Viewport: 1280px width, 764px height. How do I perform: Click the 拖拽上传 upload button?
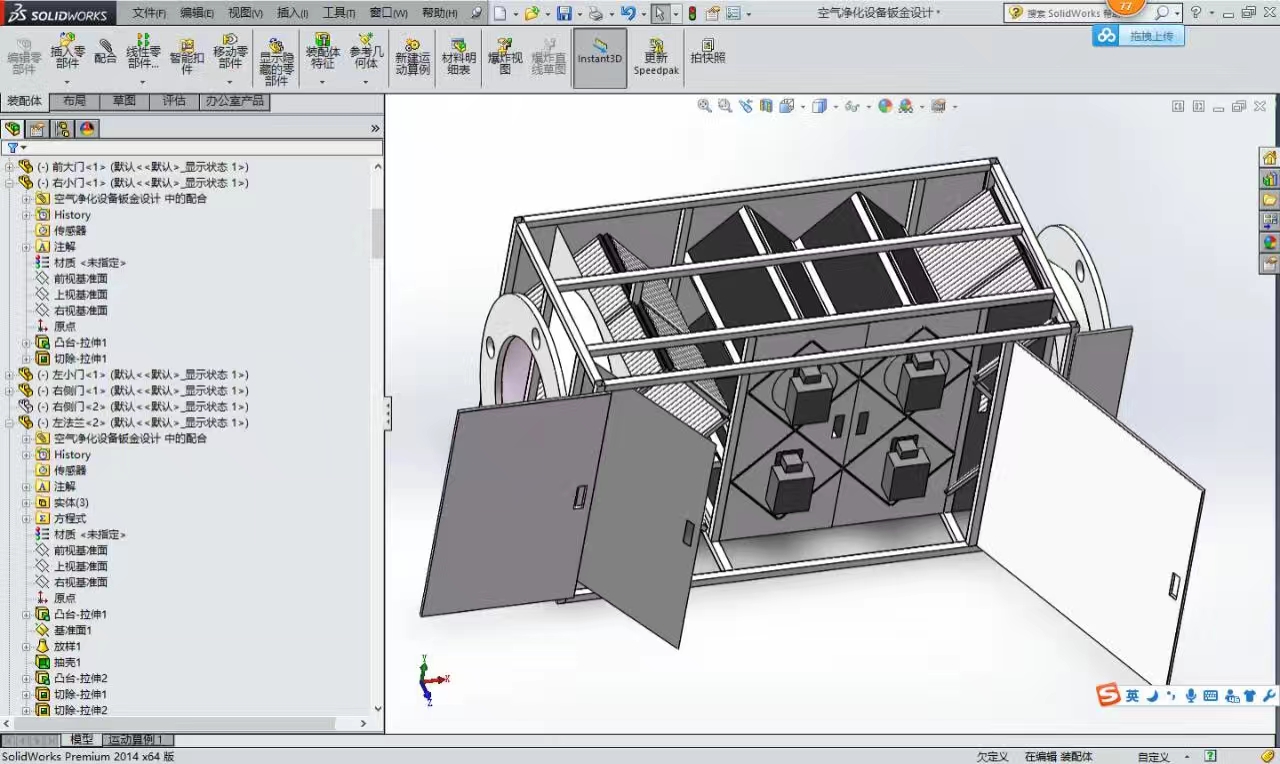point(1139,35)
